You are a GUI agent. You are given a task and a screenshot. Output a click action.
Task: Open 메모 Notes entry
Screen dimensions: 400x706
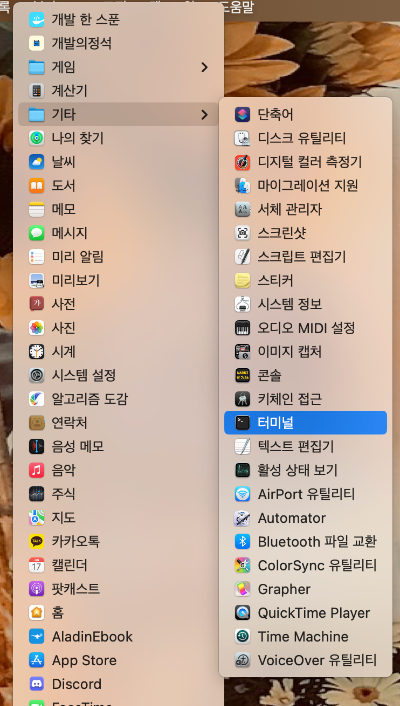118,209
